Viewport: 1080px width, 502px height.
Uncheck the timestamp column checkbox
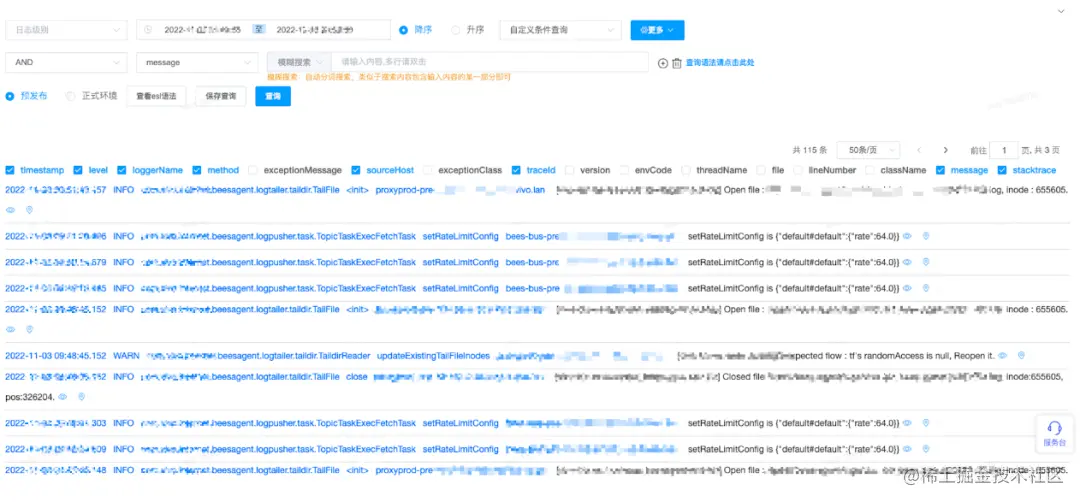(10, 170)
